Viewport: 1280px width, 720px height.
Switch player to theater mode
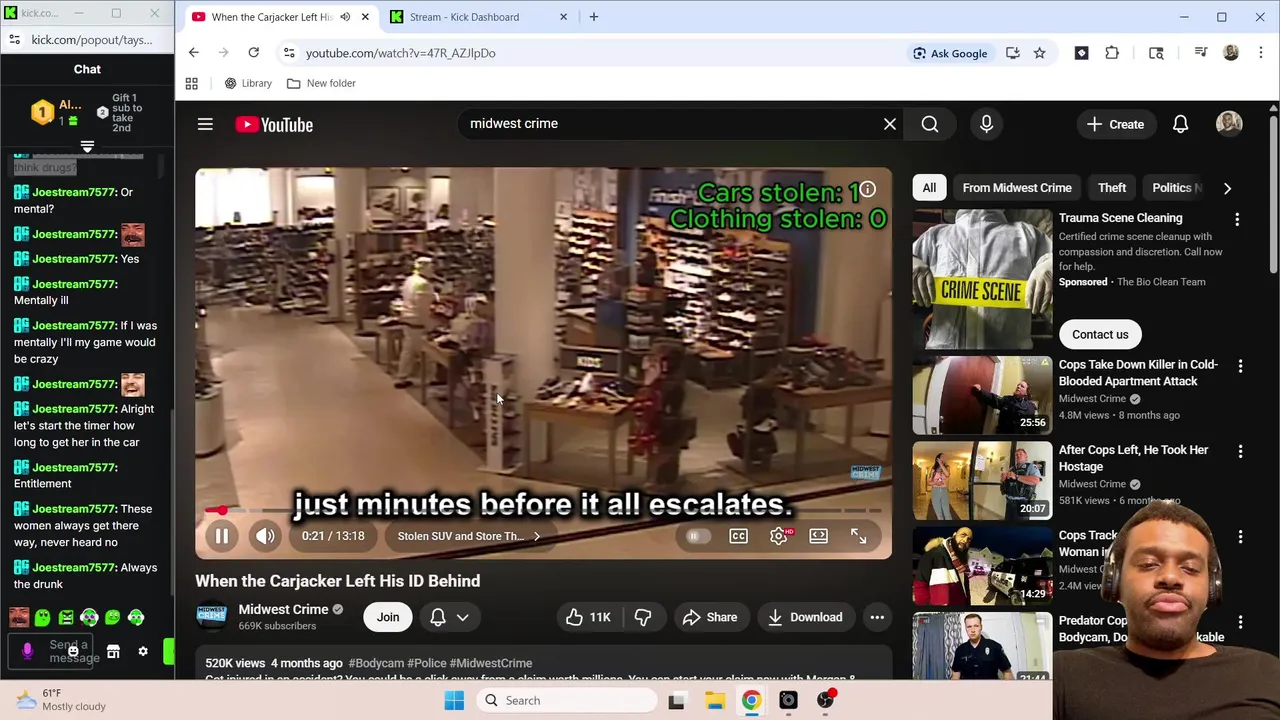tap(818, 536)
